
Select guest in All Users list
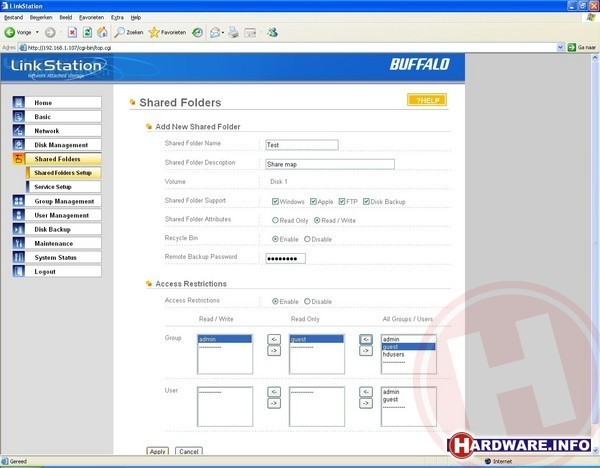(x=408, y=399)
